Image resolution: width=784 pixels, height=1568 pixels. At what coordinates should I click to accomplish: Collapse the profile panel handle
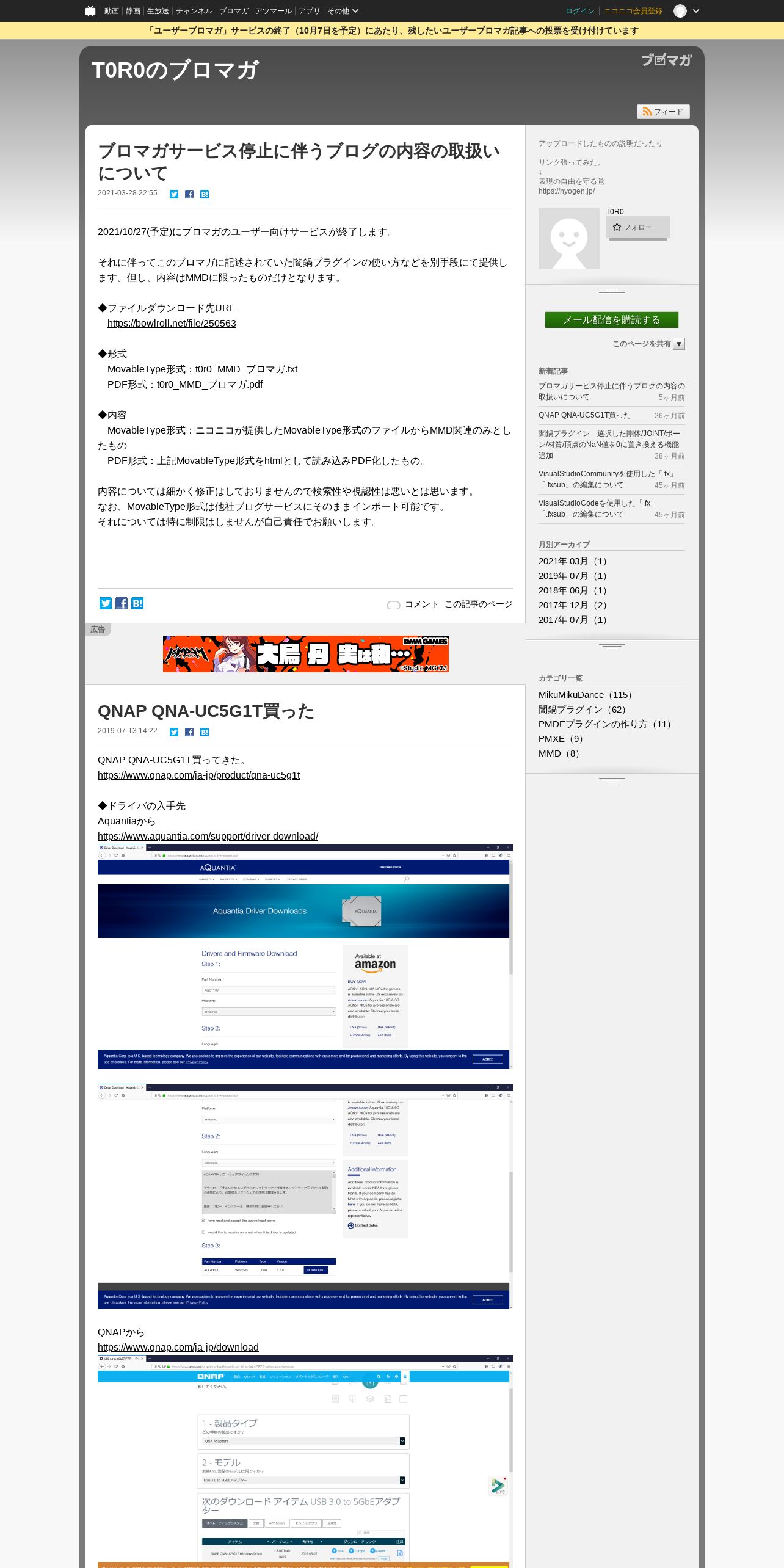[612, 291]
